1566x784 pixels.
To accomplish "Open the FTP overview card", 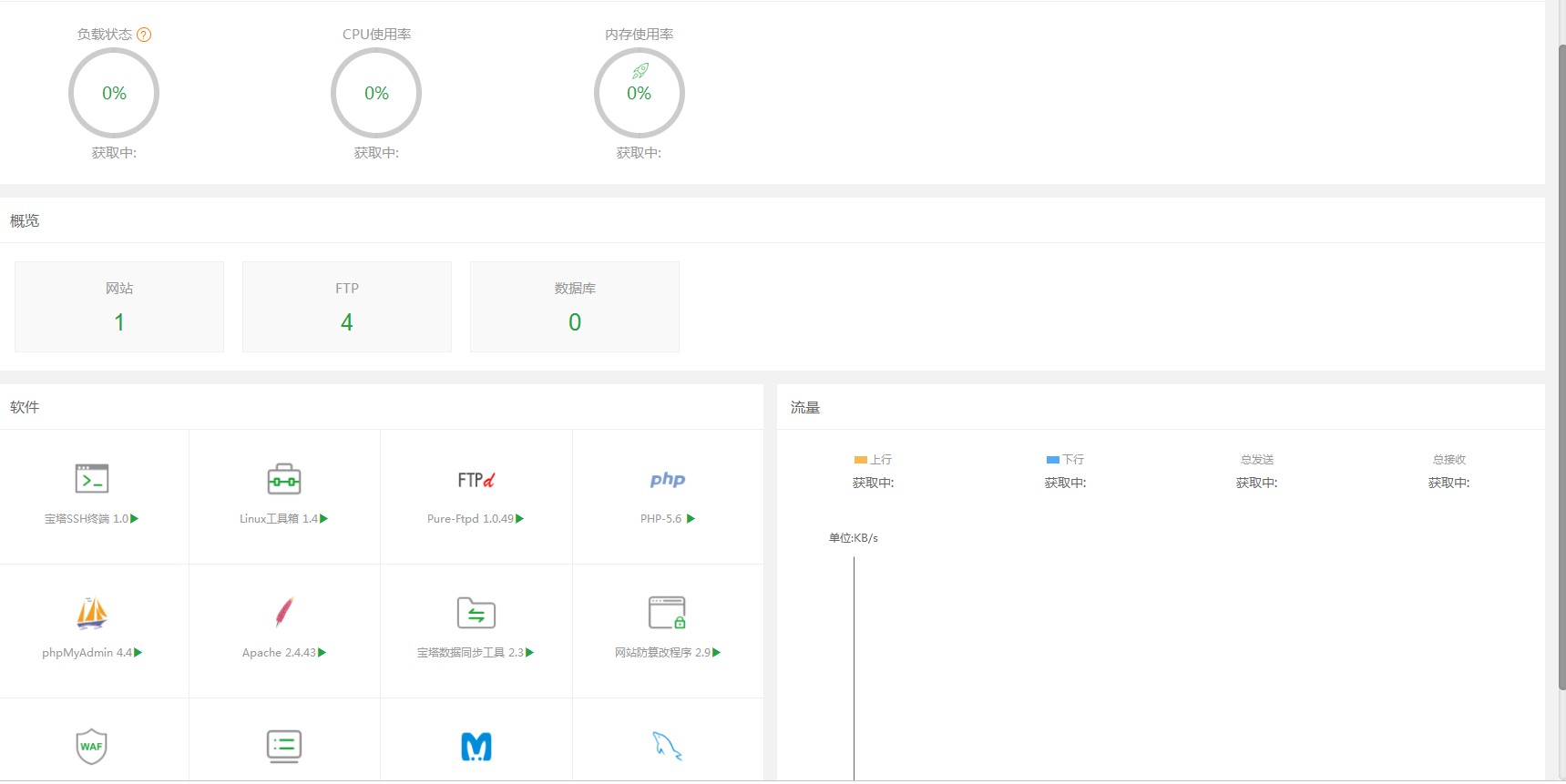I will click(x=347, y=307).
